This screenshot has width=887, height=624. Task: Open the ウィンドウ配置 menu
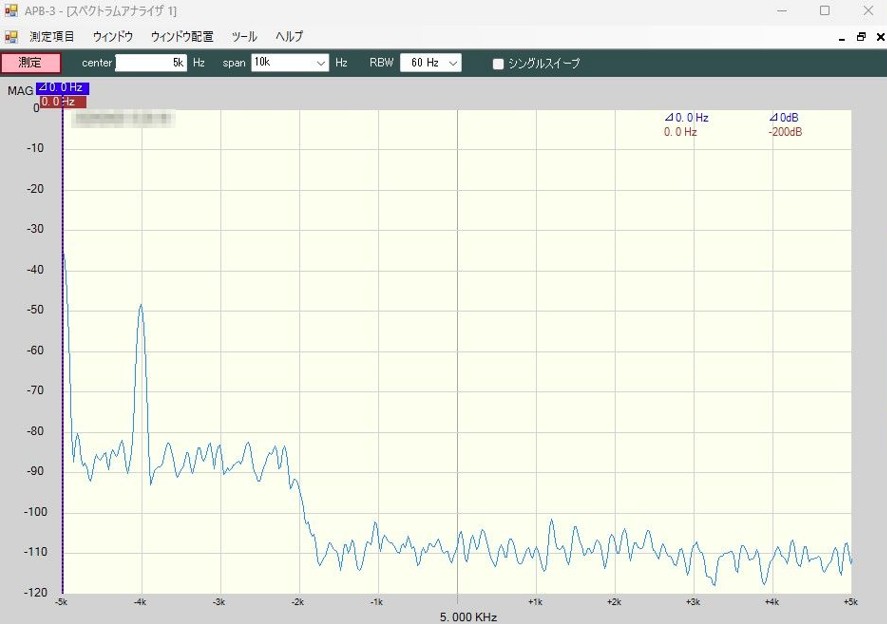tap(182, 37)
